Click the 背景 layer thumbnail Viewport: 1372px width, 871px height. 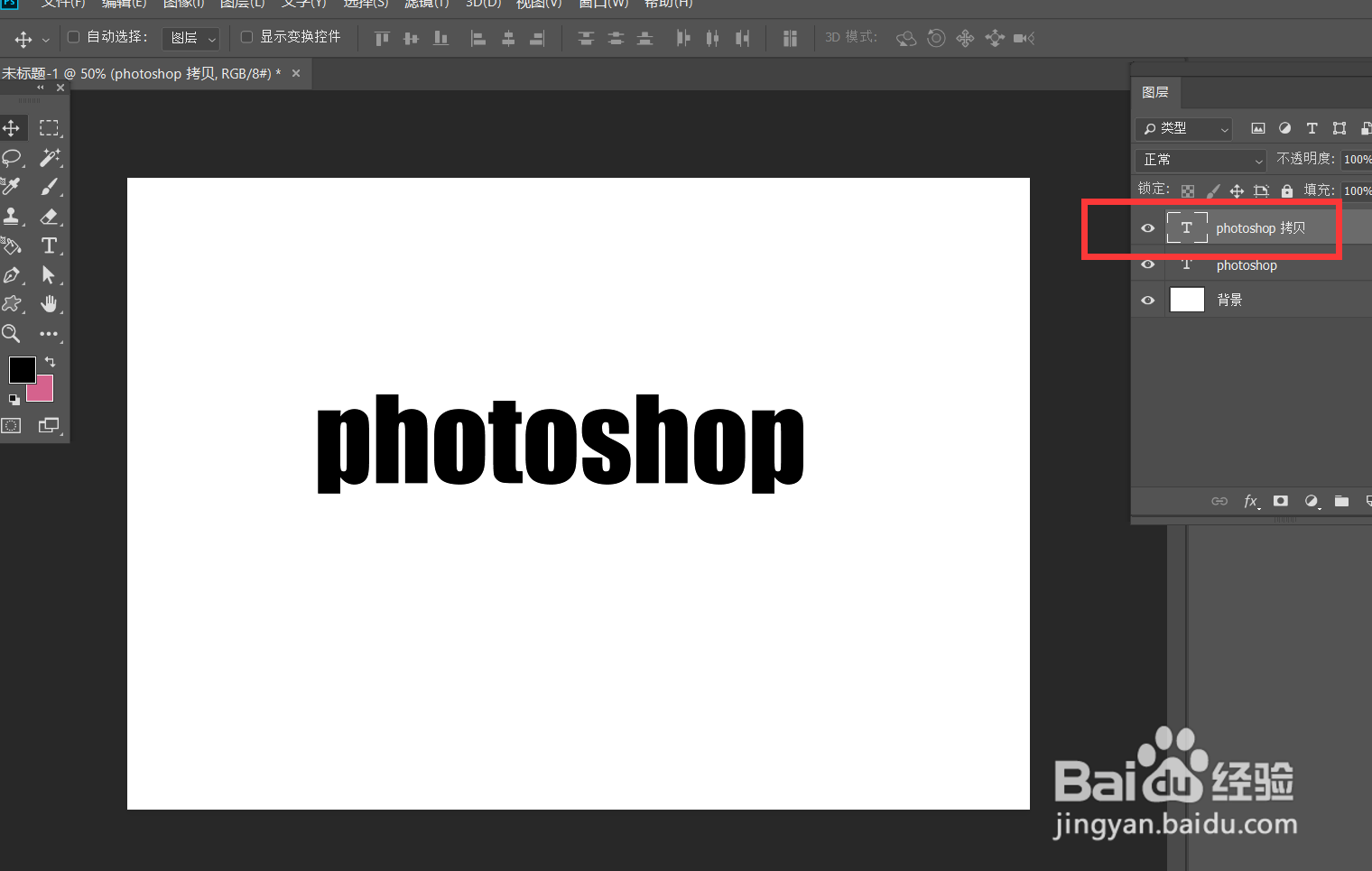point(1187,300)
